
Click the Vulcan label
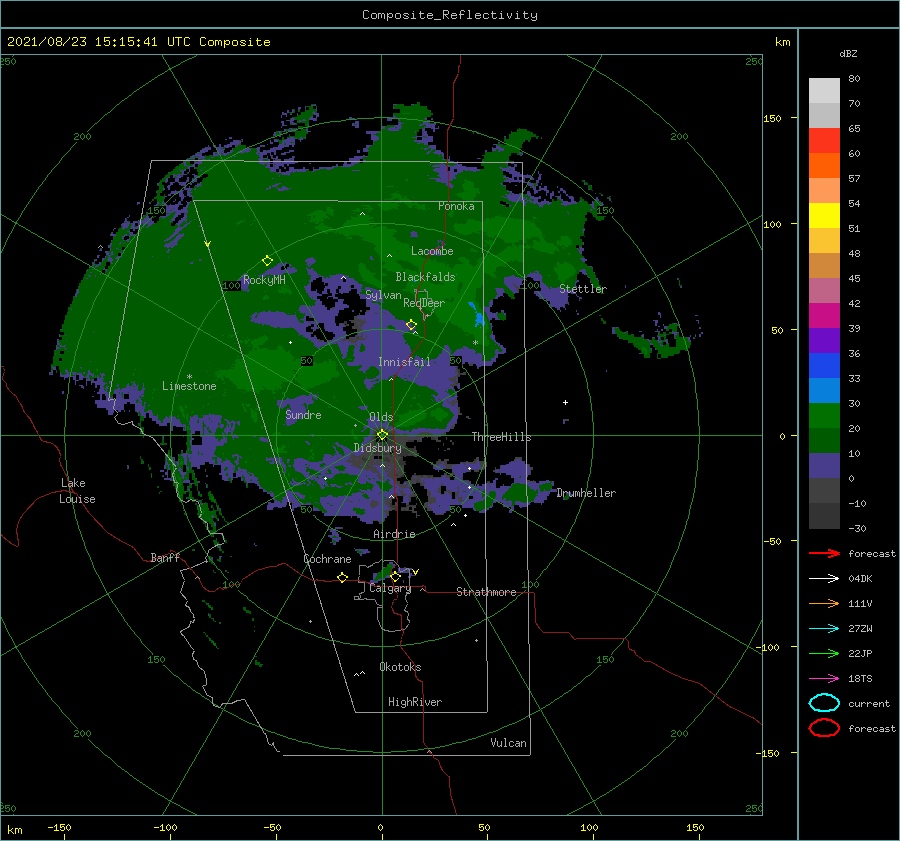(x=508, y=743)
